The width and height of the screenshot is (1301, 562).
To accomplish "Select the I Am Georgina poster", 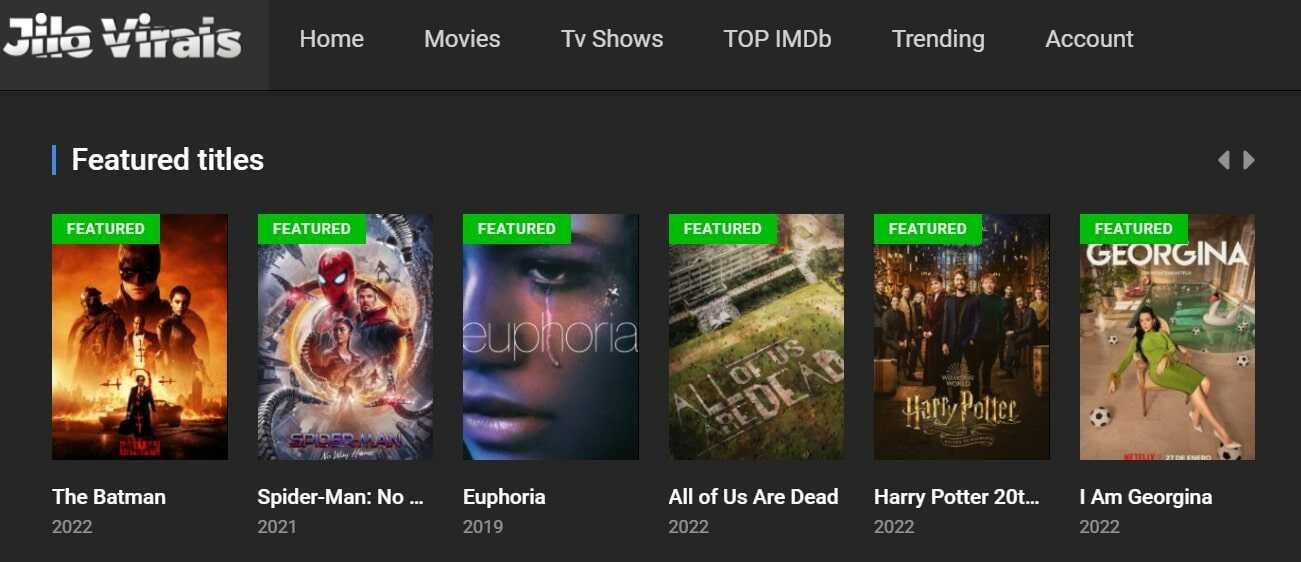I will tap(1167, 337).
